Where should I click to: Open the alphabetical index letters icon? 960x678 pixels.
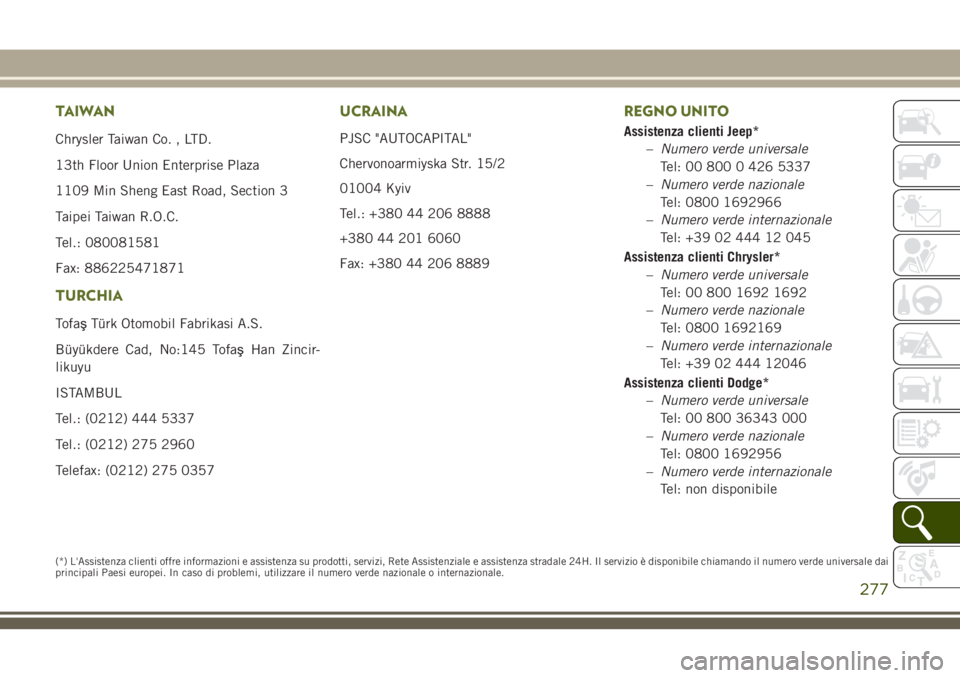[x=926, y=568]
